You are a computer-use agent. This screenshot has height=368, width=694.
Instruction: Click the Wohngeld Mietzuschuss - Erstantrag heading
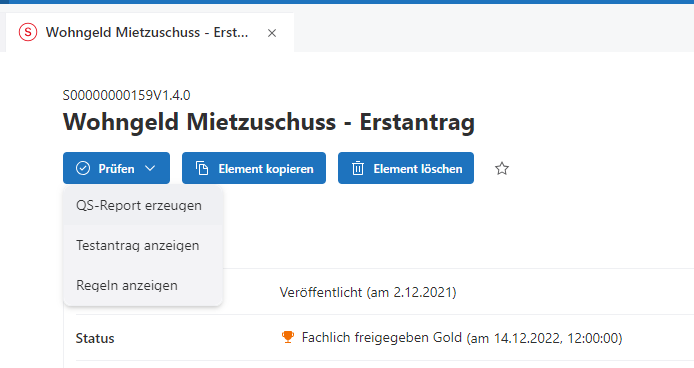tap(269, 122)
